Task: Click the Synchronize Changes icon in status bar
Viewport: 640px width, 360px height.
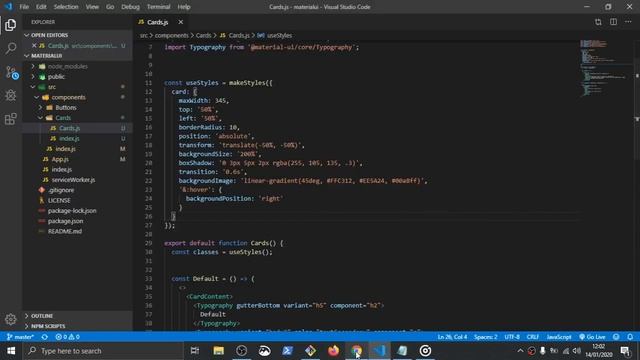Action: [44, 337]
